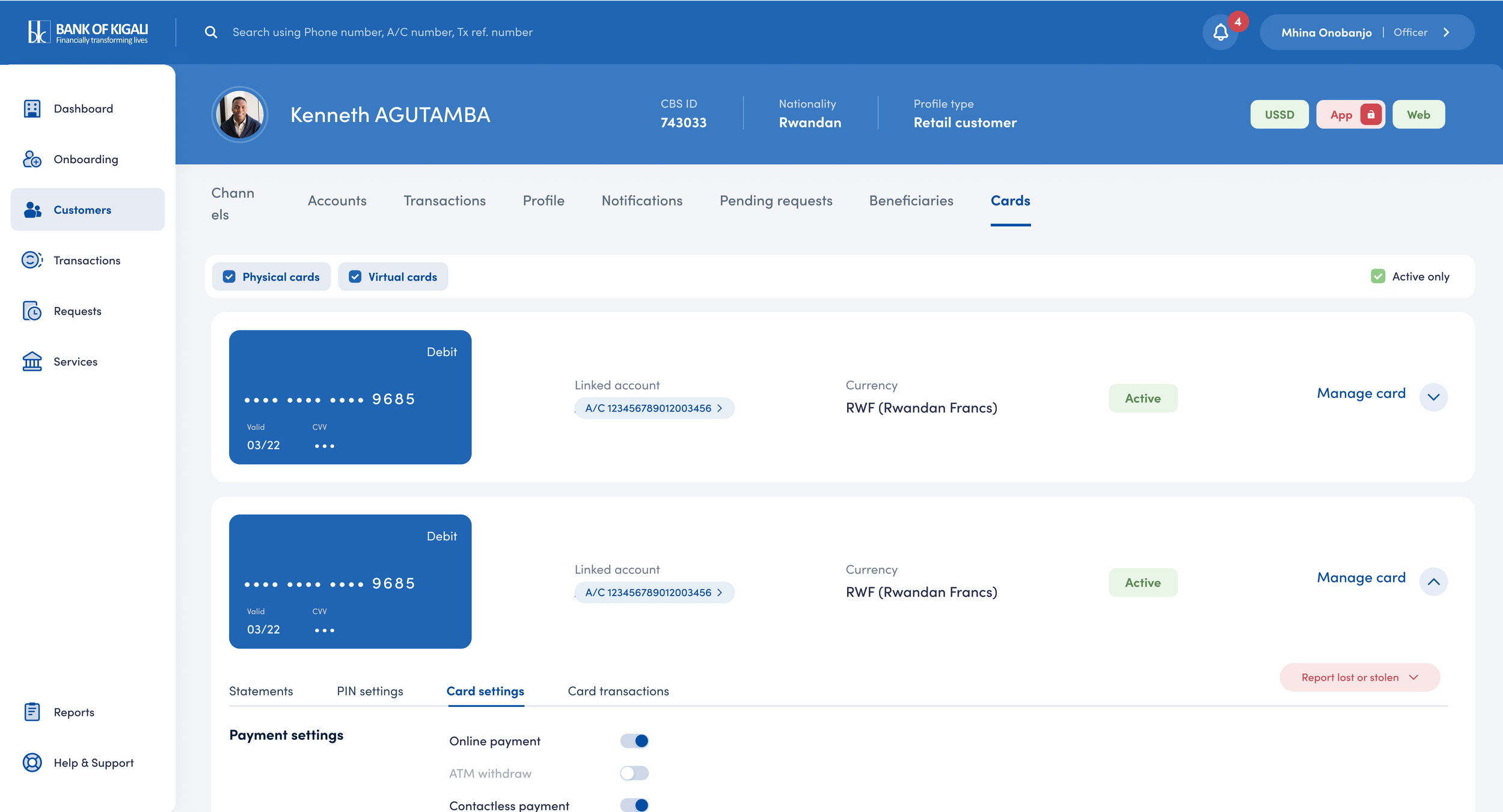Click Kenneth Agutamba's profile photo
The height and width of the screenshot is (812, 1503).
pyautogui.click(x=240, y=115)
